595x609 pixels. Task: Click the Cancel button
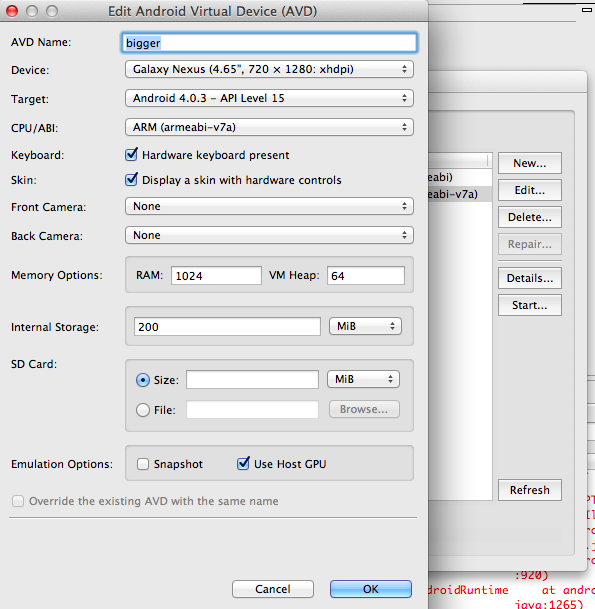pos(273,589)
